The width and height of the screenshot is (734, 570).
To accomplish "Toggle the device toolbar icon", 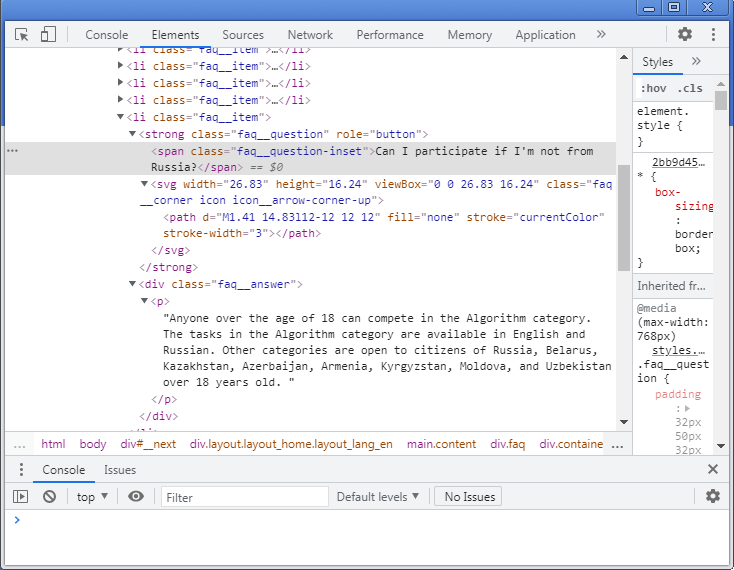I will coord(48,34).
